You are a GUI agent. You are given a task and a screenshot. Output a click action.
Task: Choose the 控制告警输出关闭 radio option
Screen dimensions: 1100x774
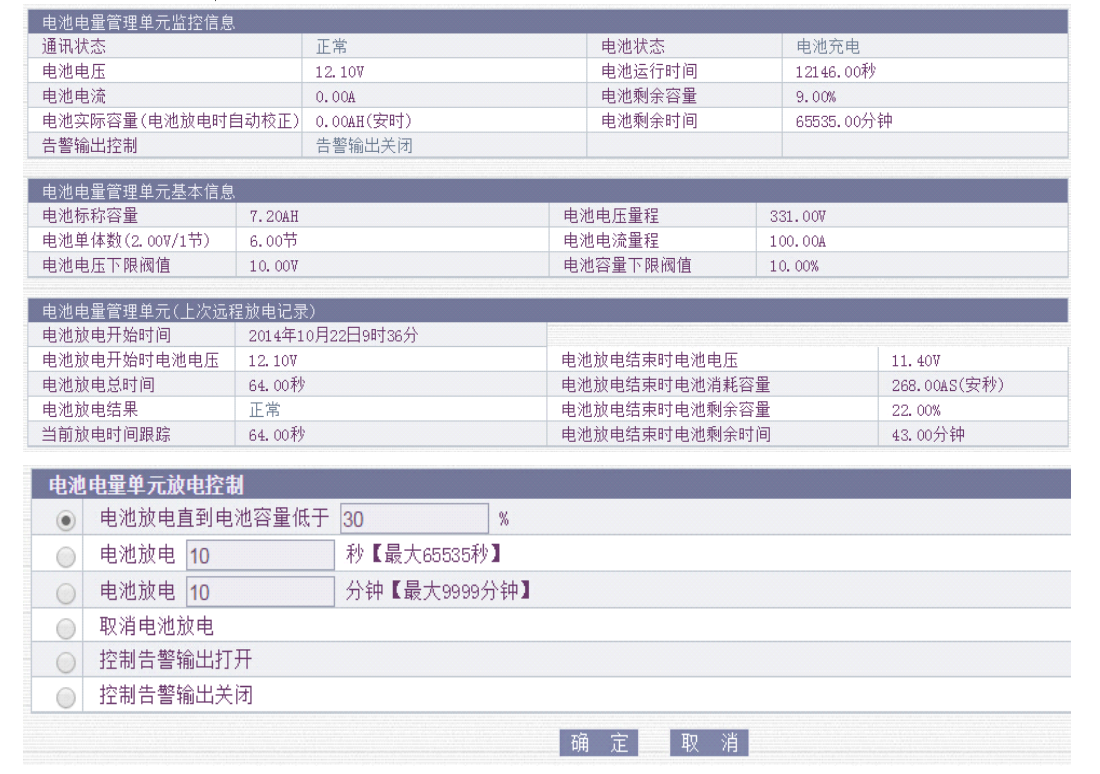point(66,697)
